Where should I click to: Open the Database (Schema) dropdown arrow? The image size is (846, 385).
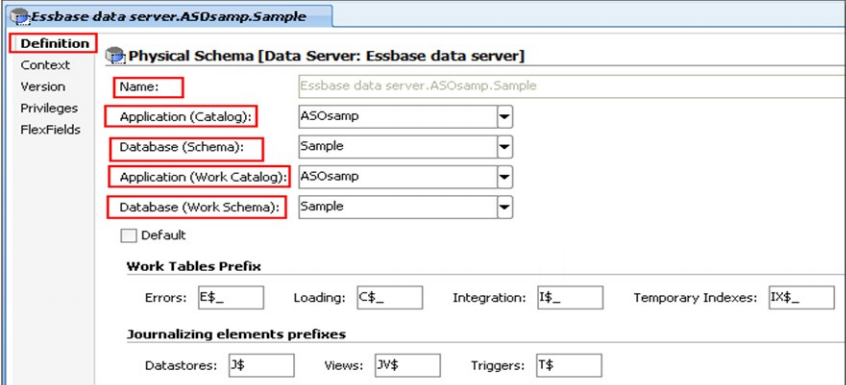(x=504, y=147)
